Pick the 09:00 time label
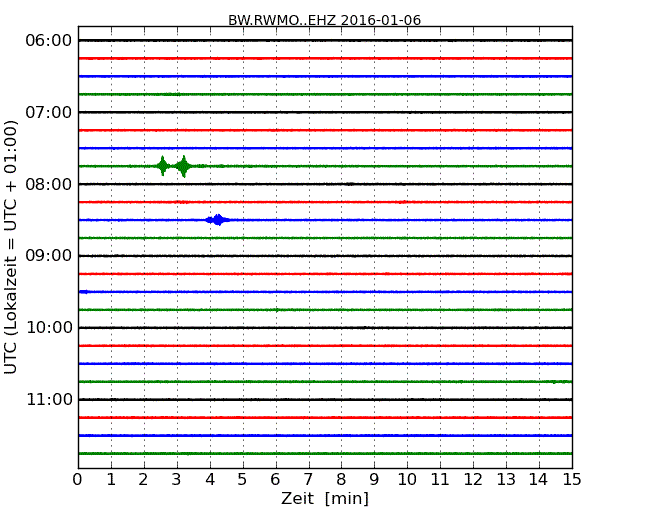The height and width of the screenshot is (520, 650). pos(49,255)
